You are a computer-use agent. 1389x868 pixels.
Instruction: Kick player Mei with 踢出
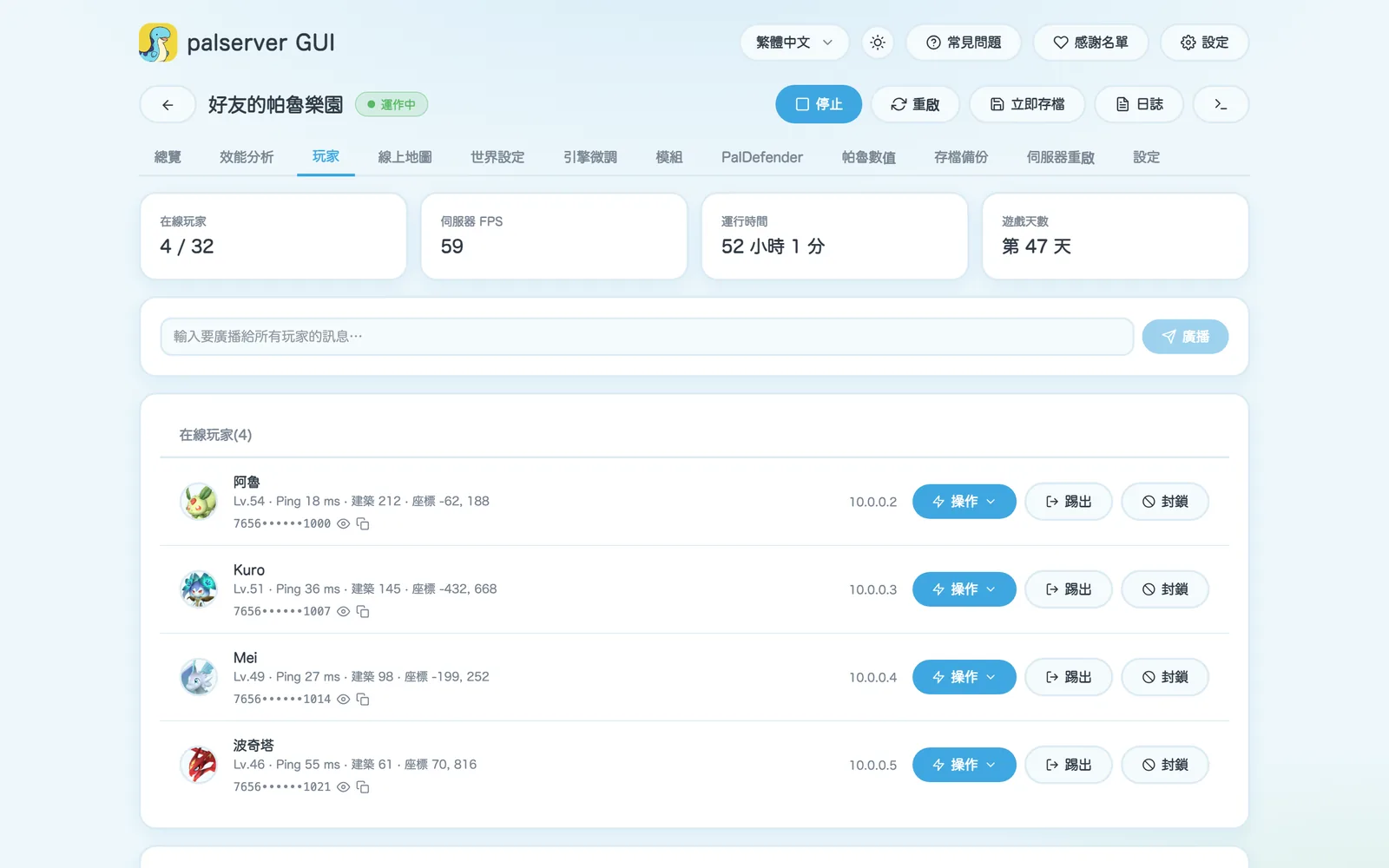pyautogui.click(x=1069, y=677)
